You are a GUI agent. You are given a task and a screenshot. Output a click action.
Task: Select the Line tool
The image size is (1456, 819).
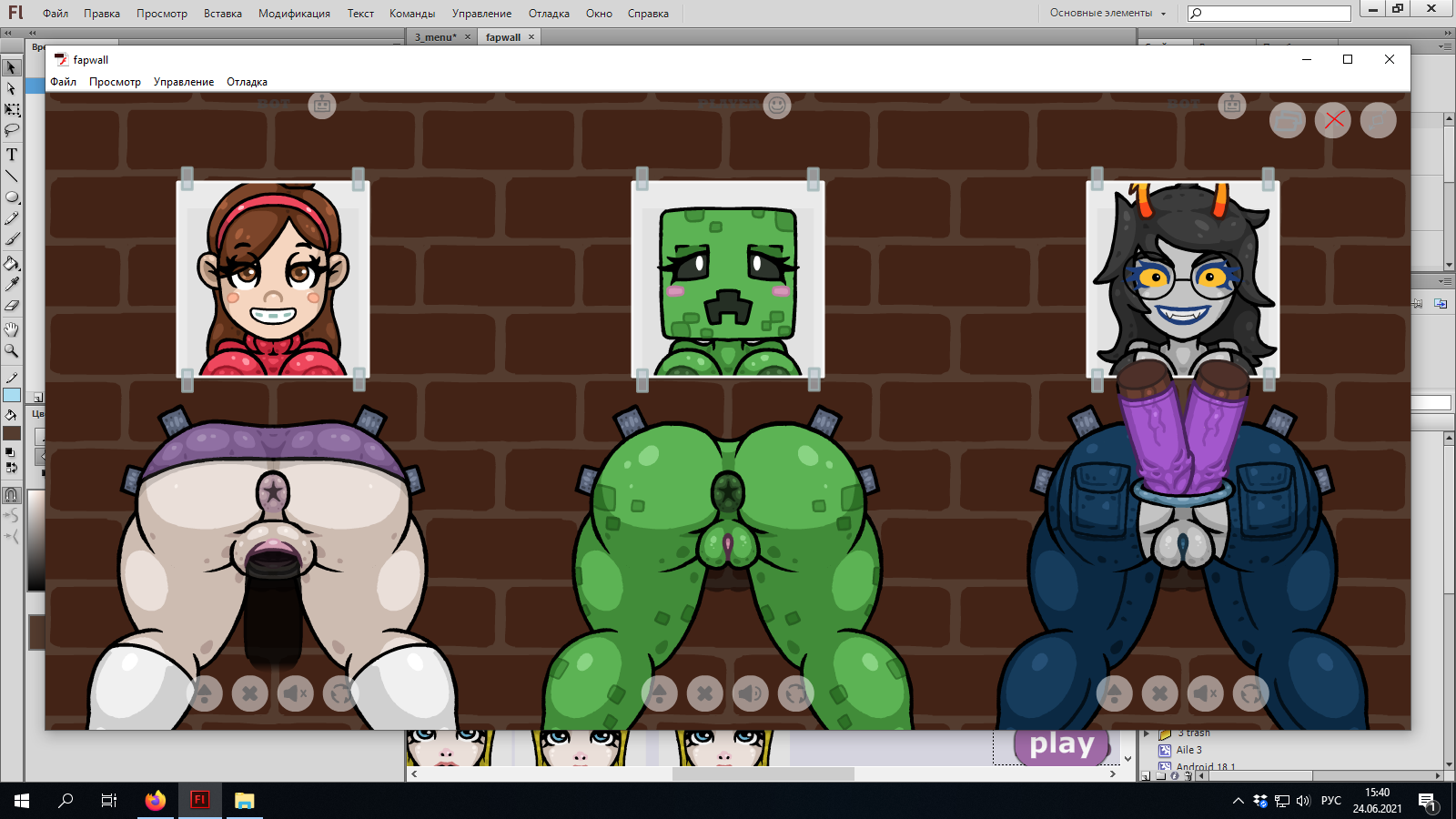tap(12, 176)
